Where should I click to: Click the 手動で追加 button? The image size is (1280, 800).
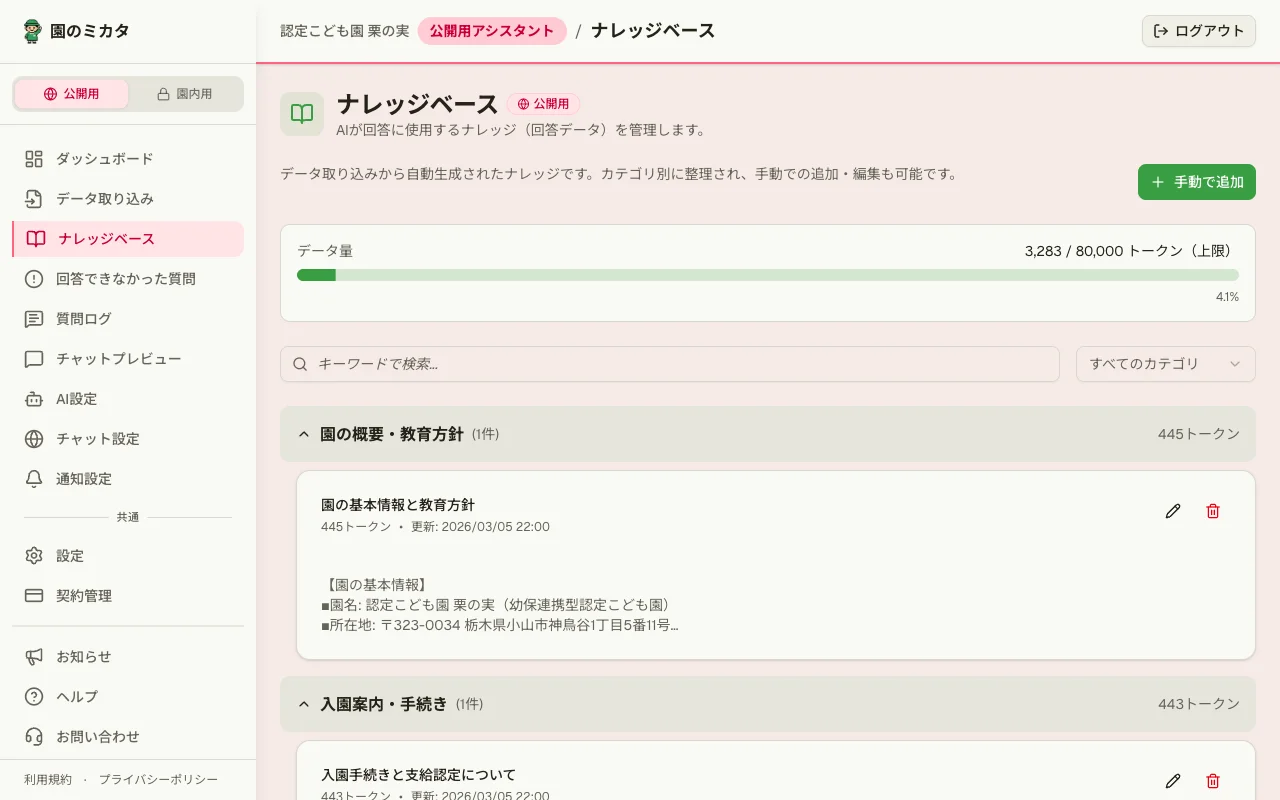click(1196, 182)
